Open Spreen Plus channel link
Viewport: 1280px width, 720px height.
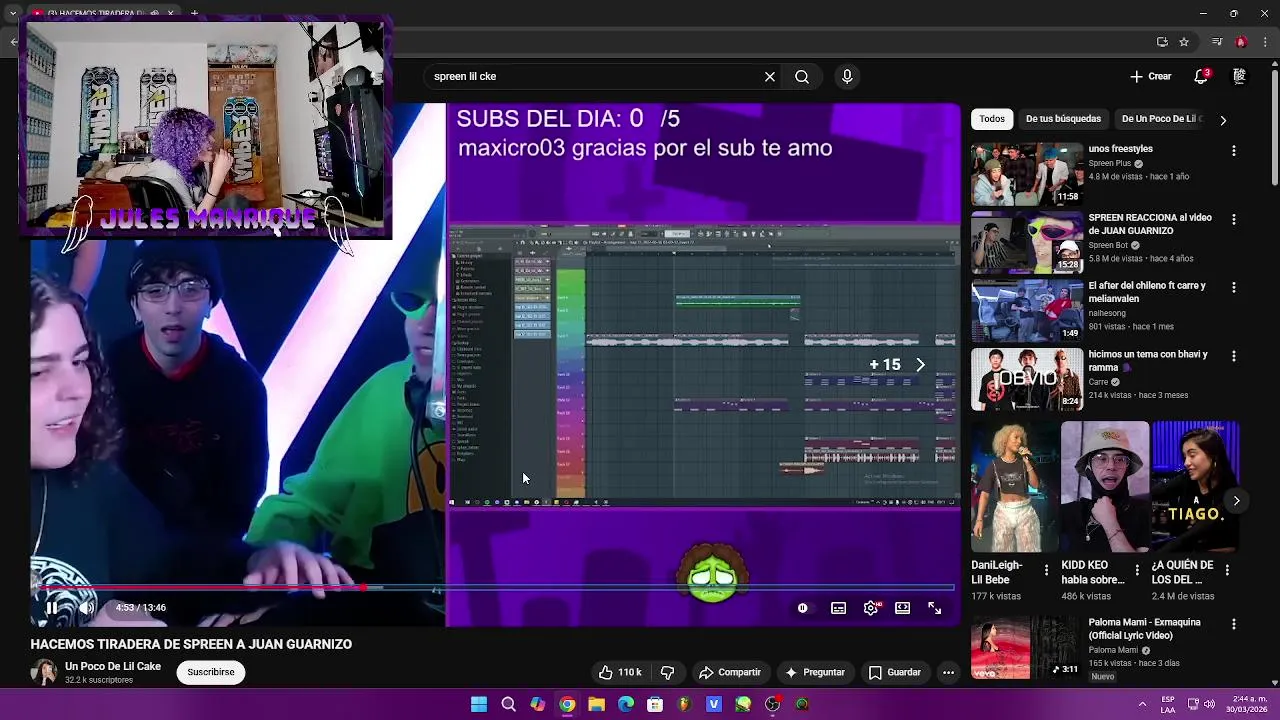(x=1110, y=163)
